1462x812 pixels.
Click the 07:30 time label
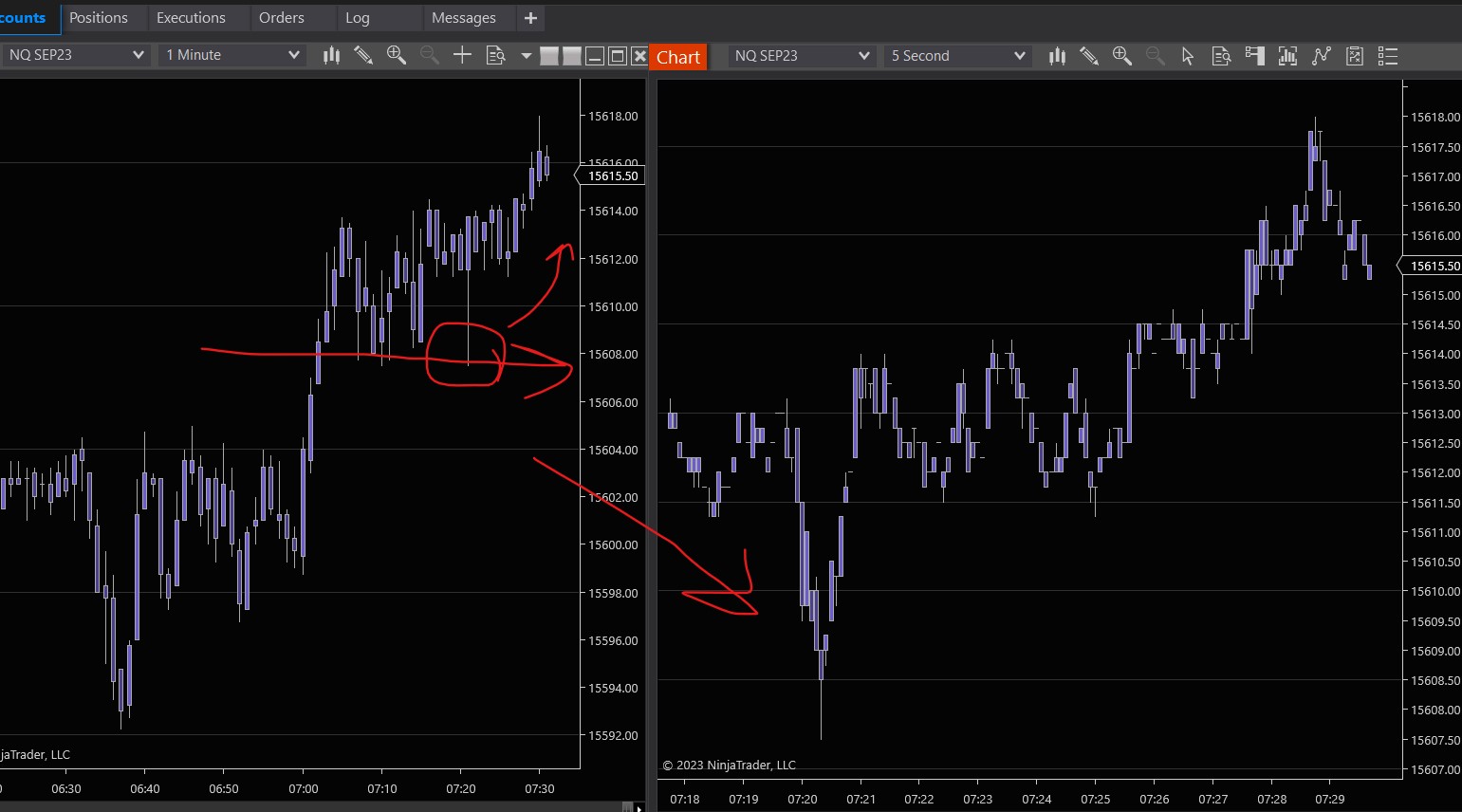540,788
